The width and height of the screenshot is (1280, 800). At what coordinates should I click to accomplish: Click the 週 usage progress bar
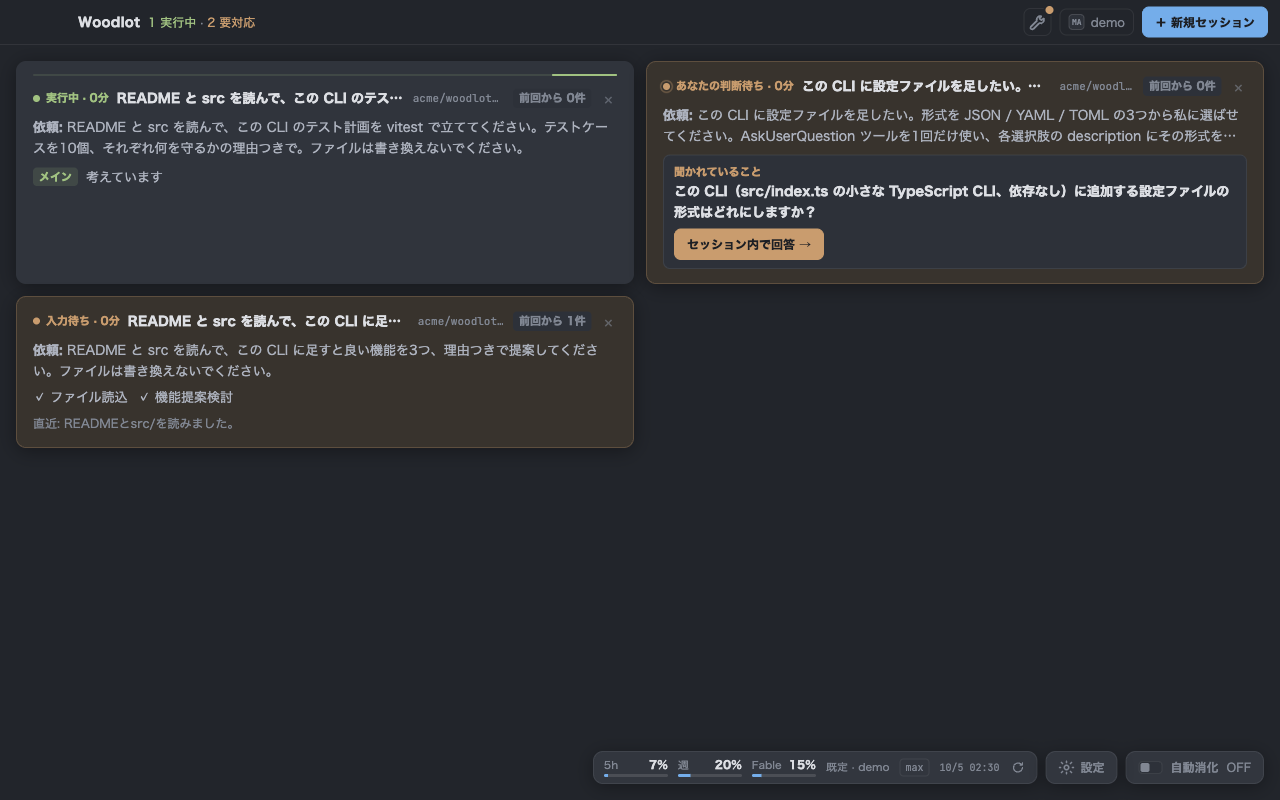click(x=710, y=775)
